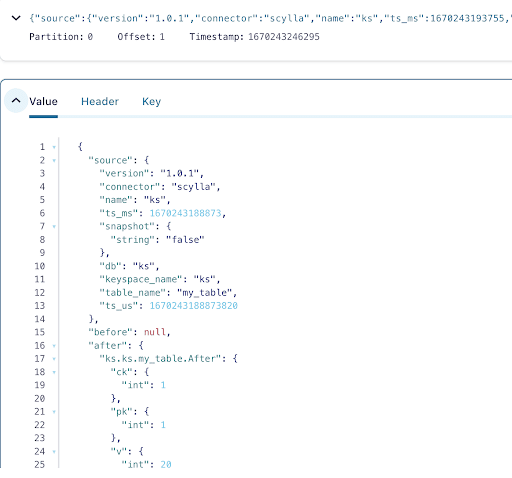Fold the "v" object at line 24
The width and height of the screenshot is (512, 478).
54,452
